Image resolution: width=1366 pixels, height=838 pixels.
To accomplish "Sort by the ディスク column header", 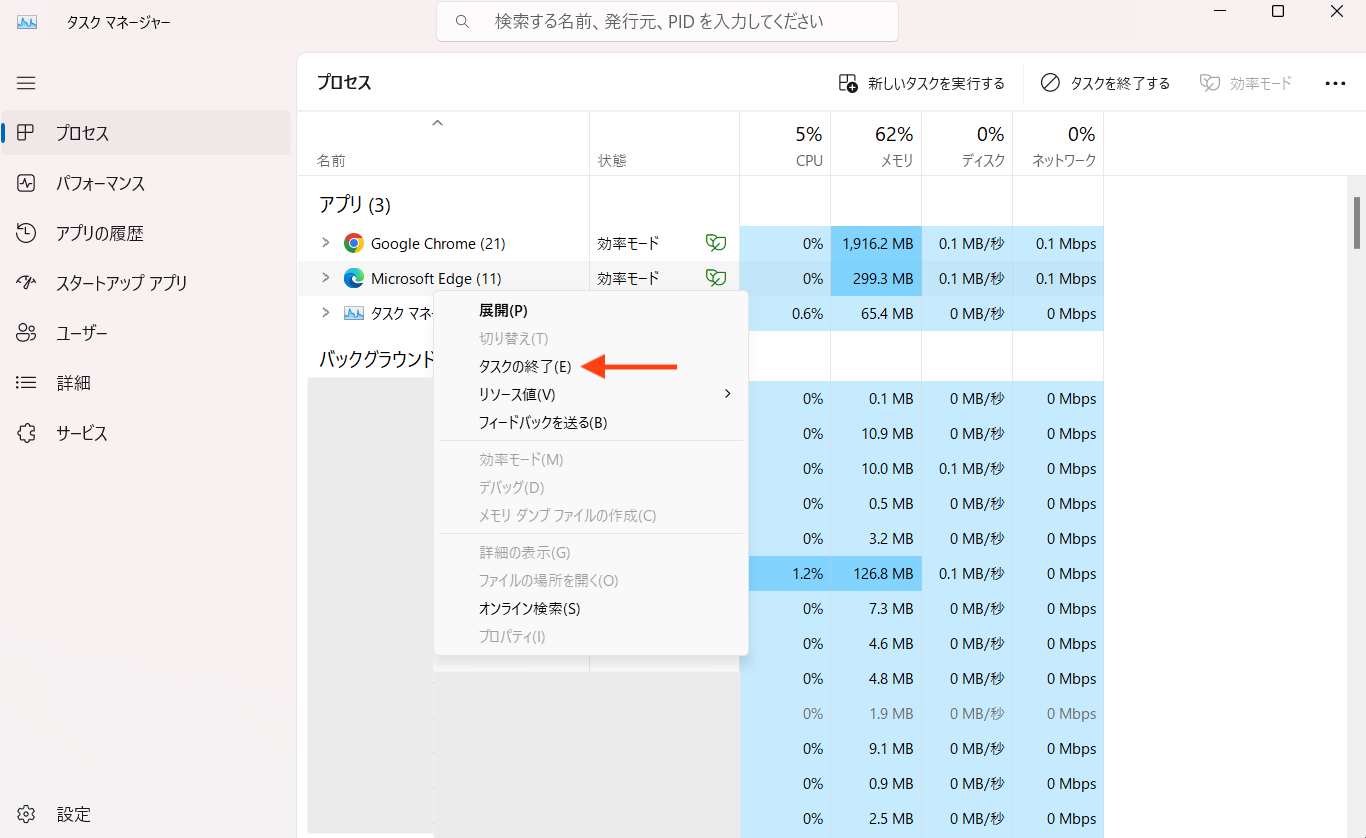I will (x=967, y=144).
